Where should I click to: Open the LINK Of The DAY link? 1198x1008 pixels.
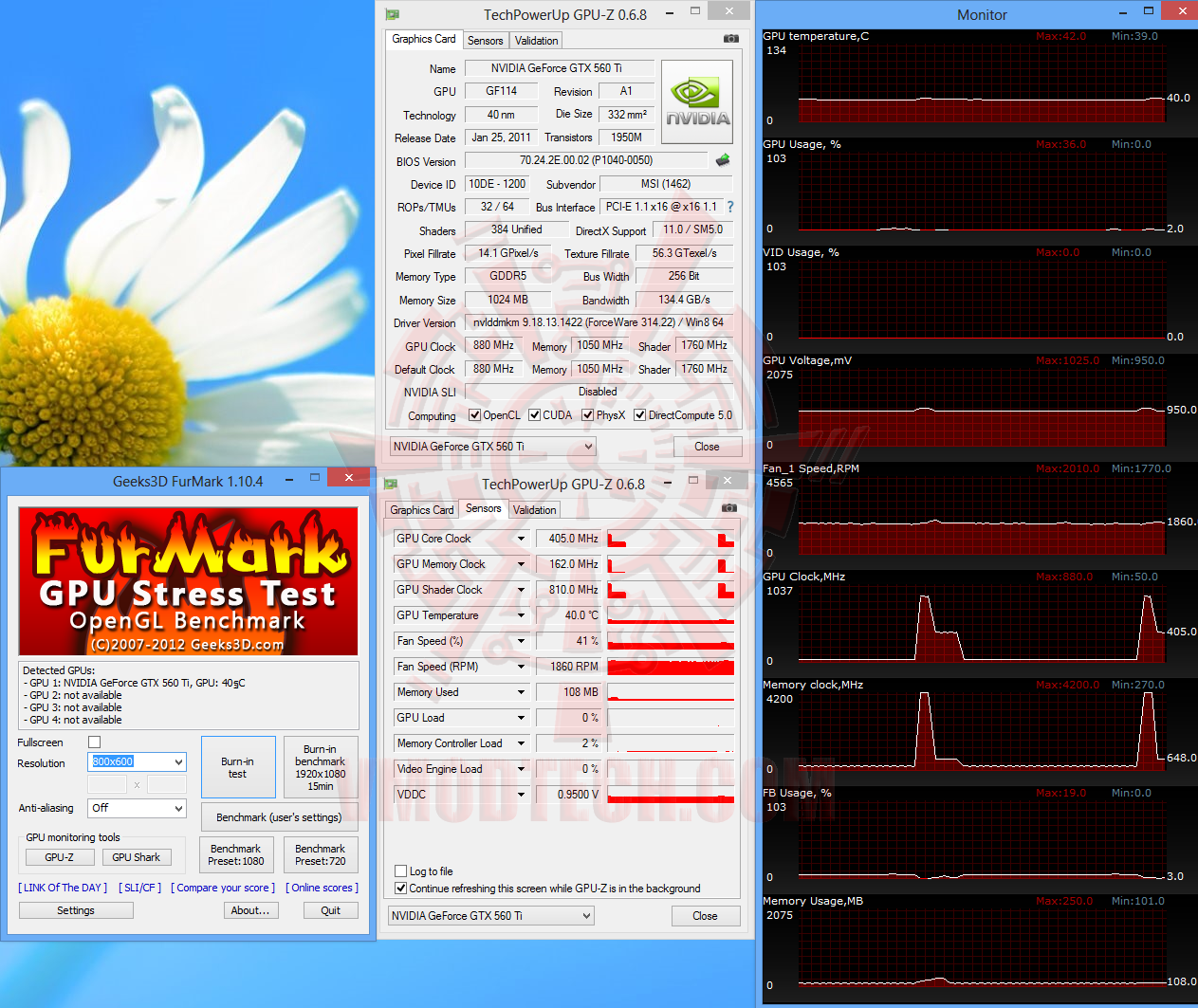63,888
